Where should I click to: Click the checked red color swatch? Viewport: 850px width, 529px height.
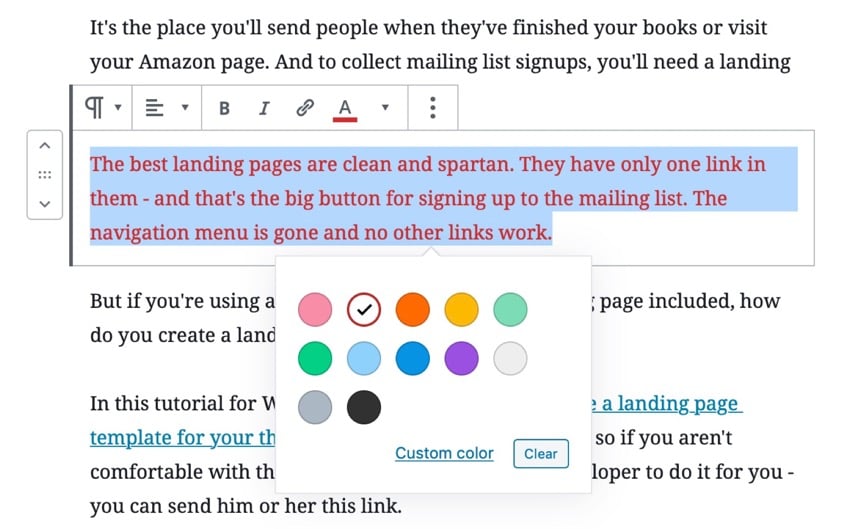pos(364,309)
